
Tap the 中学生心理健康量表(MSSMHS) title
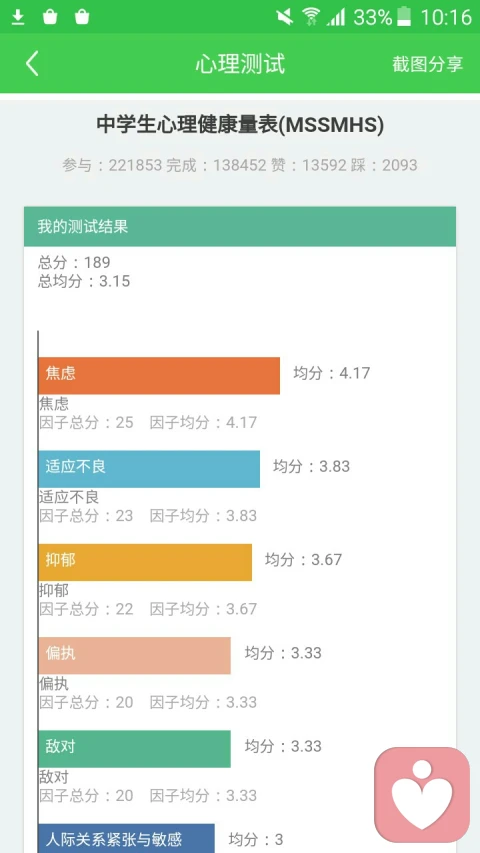[240, 126]
